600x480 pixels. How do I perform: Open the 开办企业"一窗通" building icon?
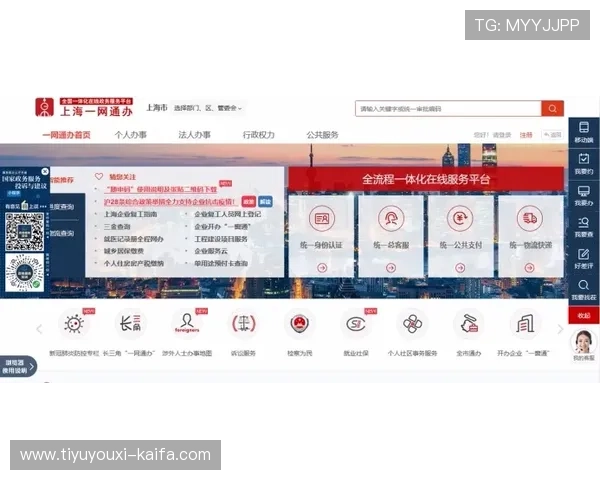[x=524, y=324]
